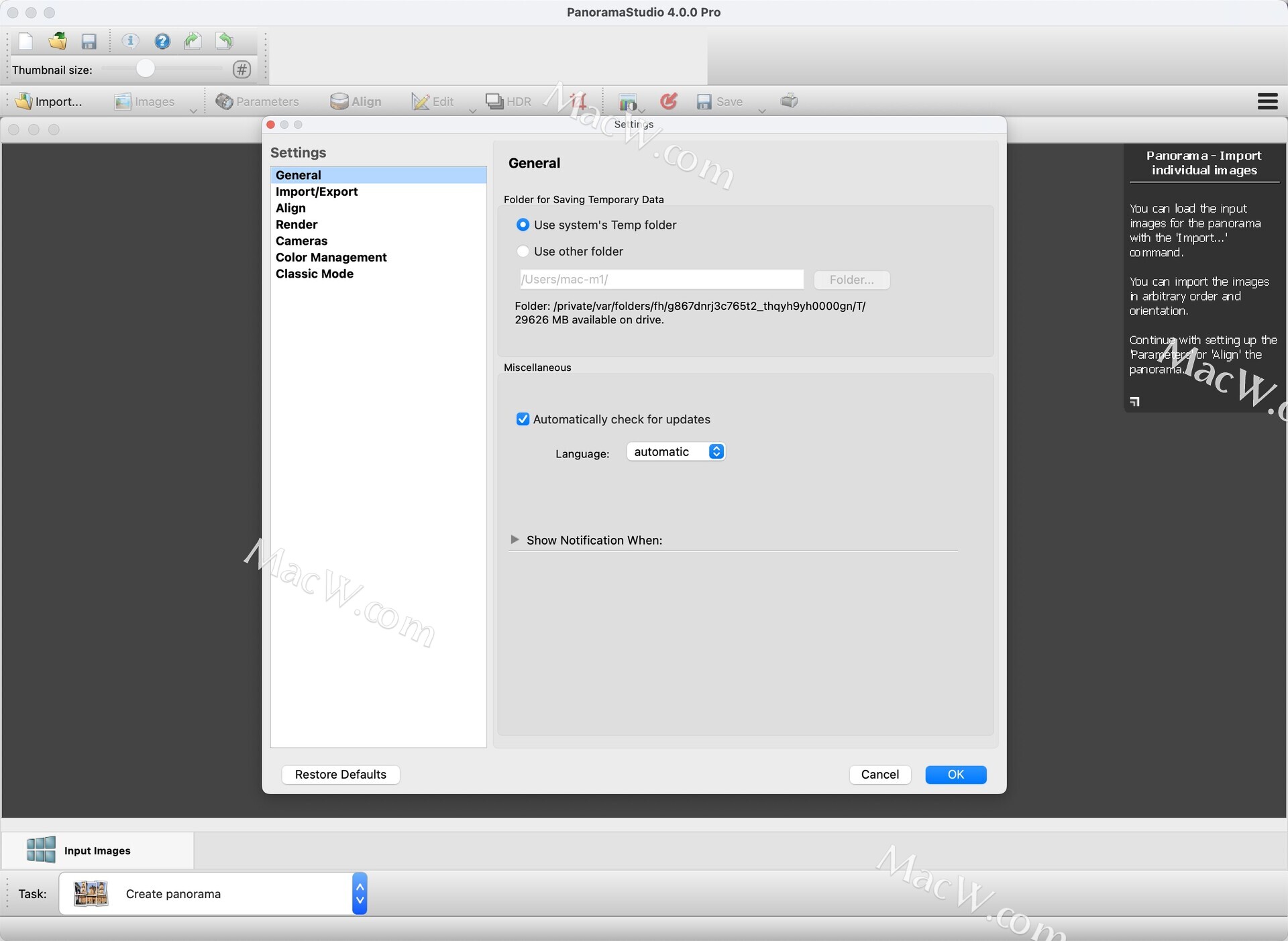Click the Create panorama task thumbnail

pos(91,893)
